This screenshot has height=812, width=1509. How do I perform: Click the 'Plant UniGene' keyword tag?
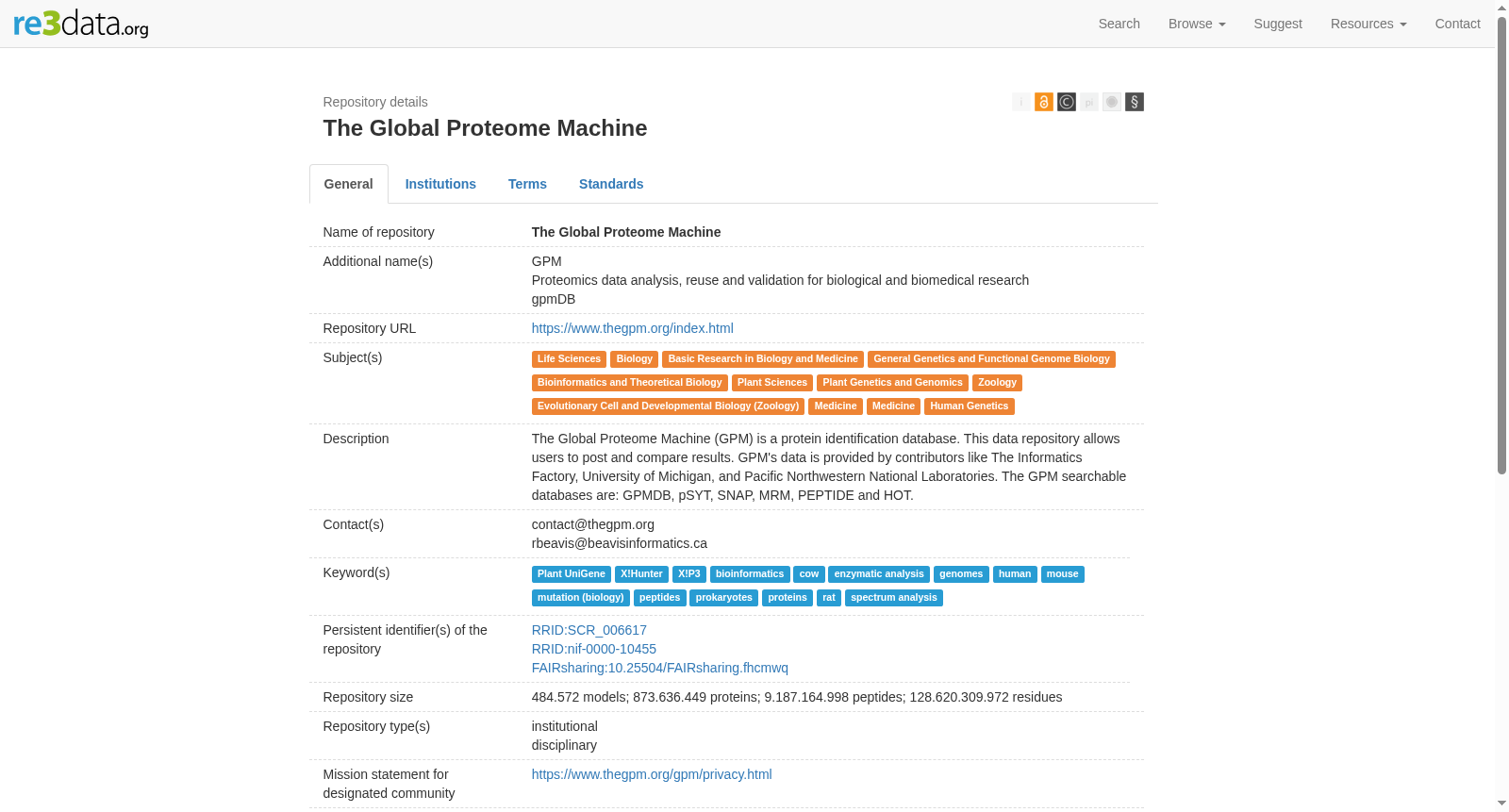coord(572,574)
